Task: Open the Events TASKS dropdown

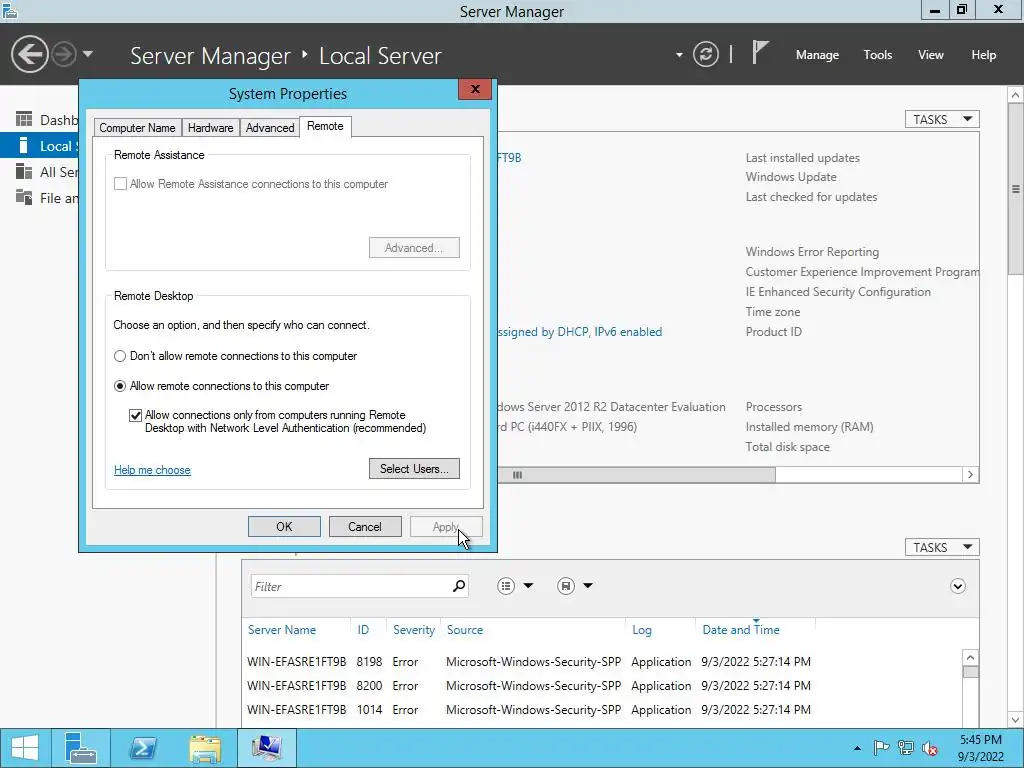Action: [942, 547]
